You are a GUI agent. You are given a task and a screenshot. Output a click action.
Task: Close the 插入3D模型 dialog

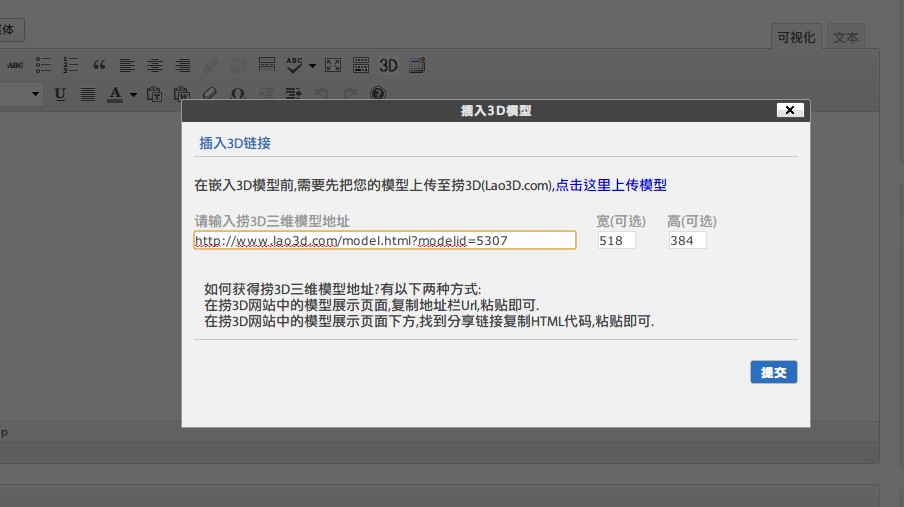pos(790,110)
